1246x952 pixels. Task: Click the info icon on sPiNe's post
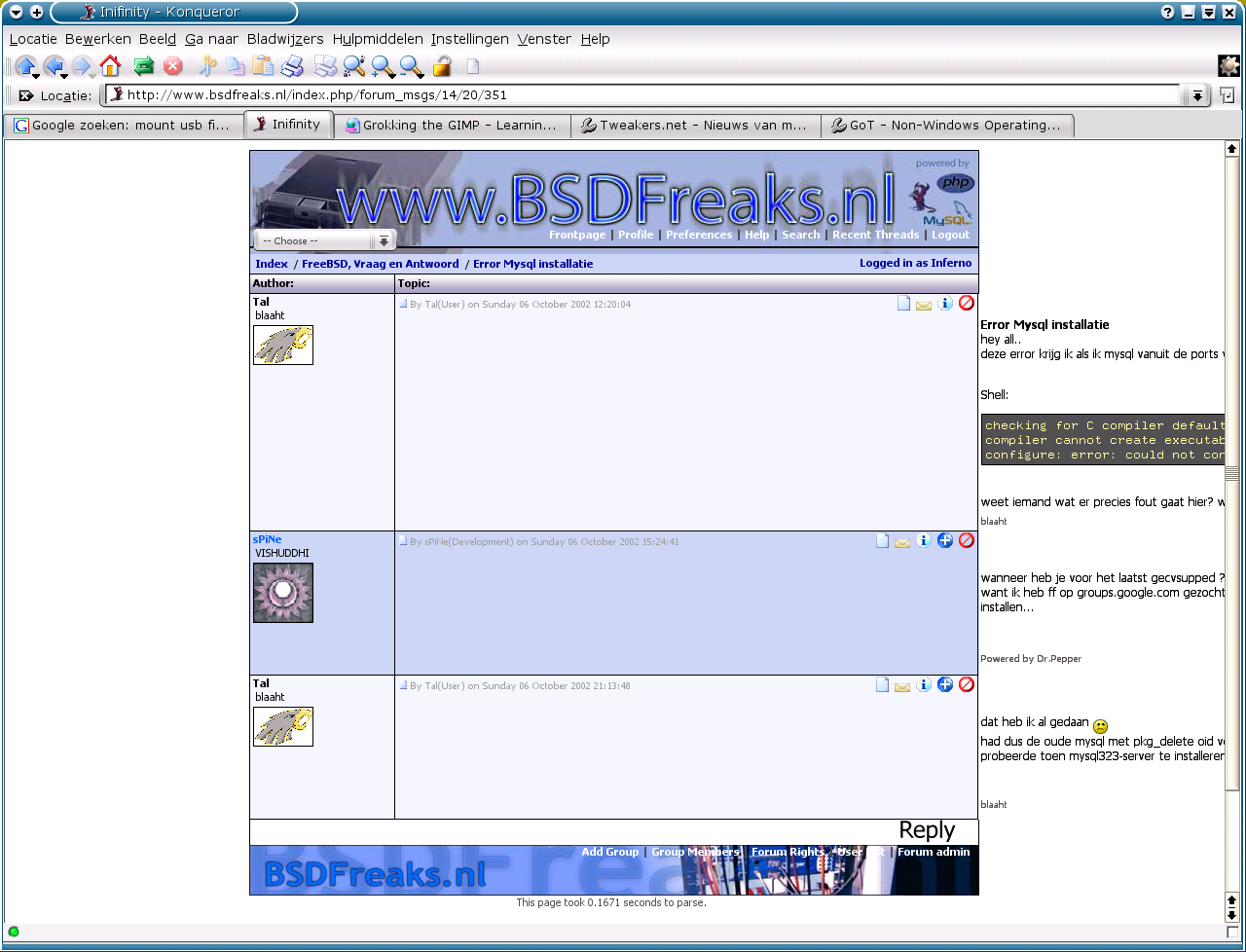pyautogui.click(x=924, y=540)
